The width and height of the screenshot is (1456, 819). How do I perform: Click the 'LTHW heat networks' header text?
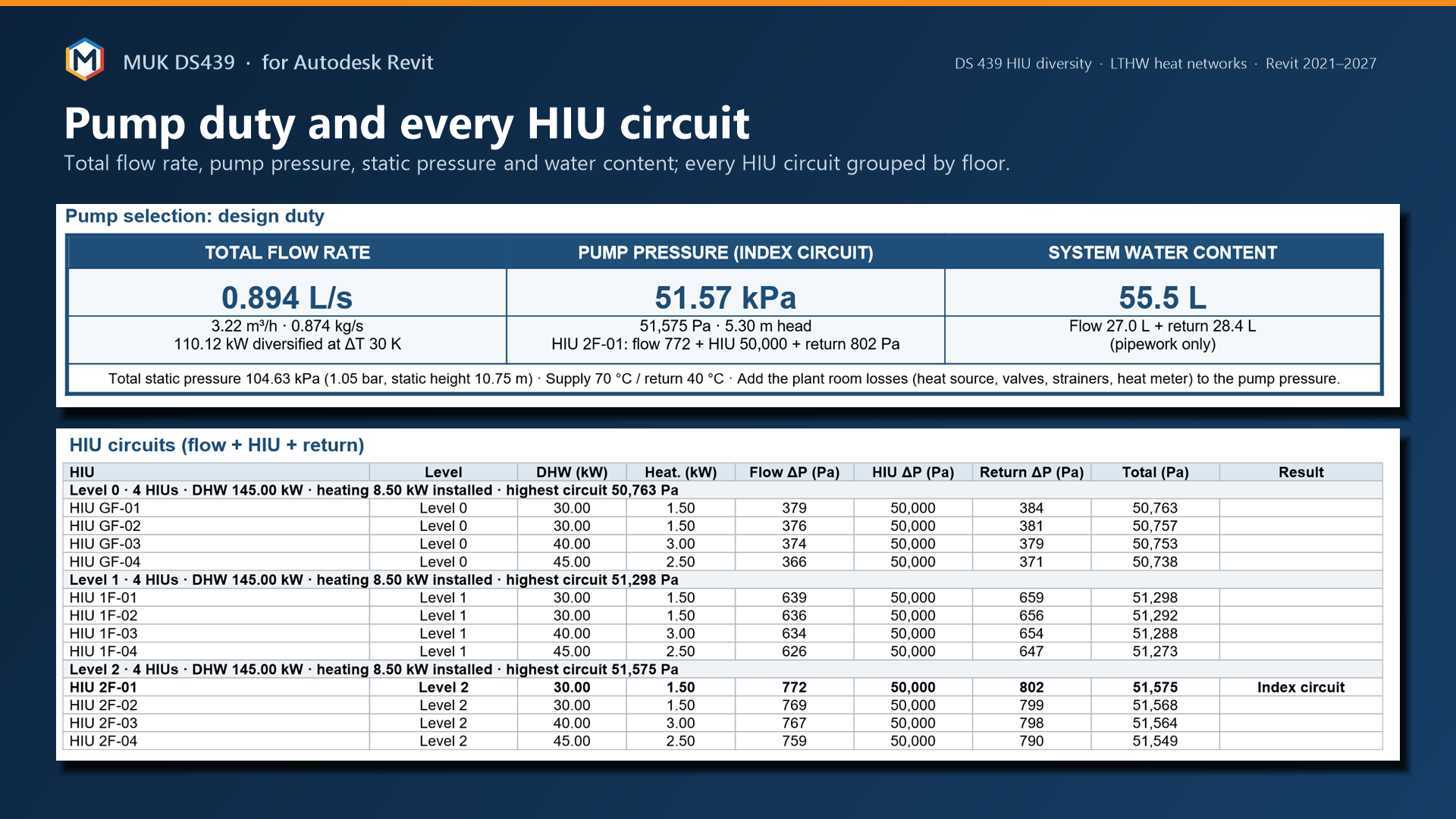click(1178, 64)
